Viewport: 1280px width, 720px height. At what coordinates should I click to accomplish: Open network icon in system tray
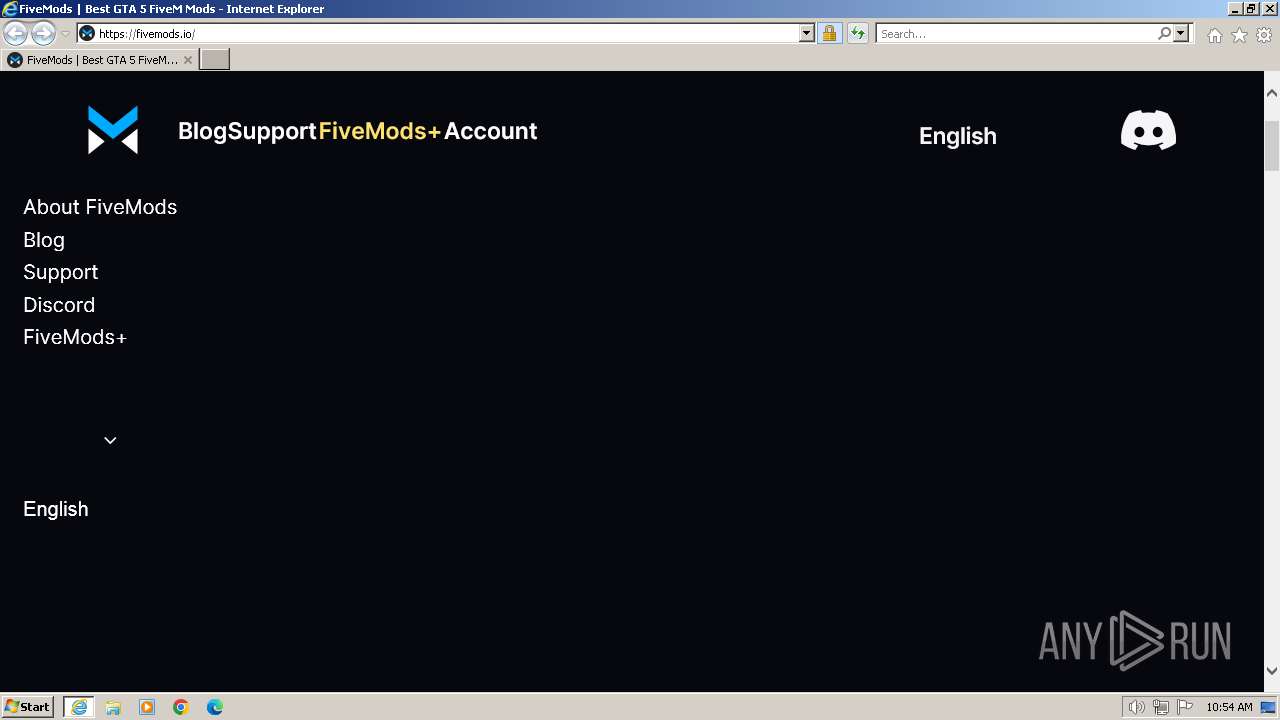(1161, 707)
